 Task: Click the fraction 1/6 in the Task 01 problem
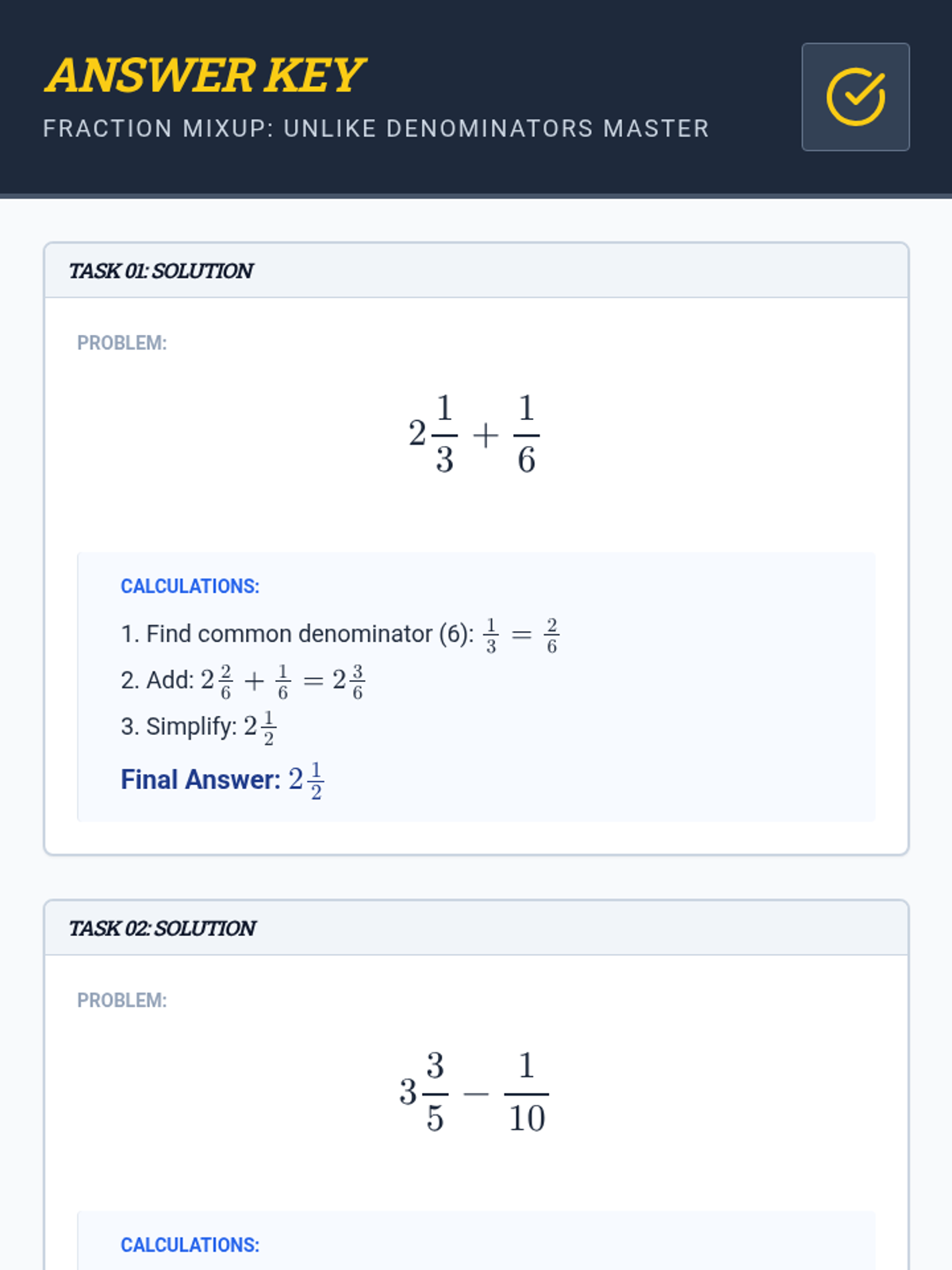[x=526, y=434]
